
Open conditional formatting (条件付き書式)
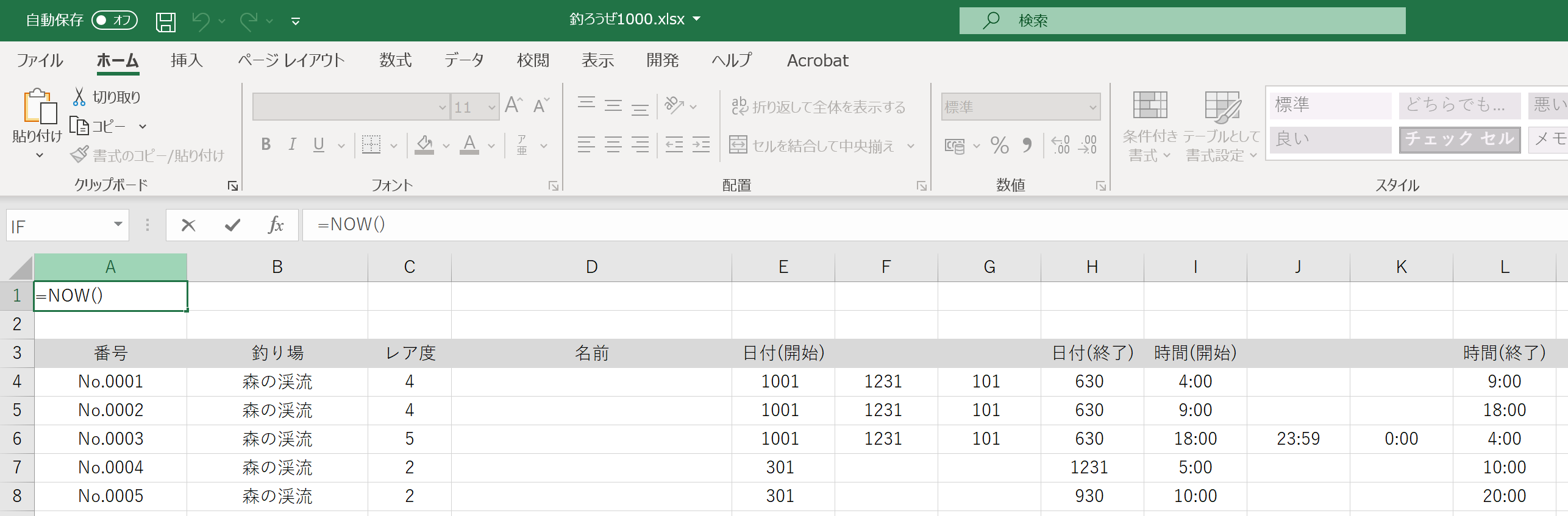coord(1150,127)
